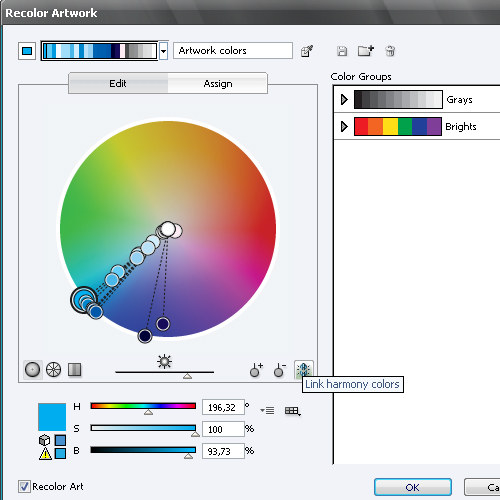Expand the Brights color group

pyautogui.click(x=344, y=126)
